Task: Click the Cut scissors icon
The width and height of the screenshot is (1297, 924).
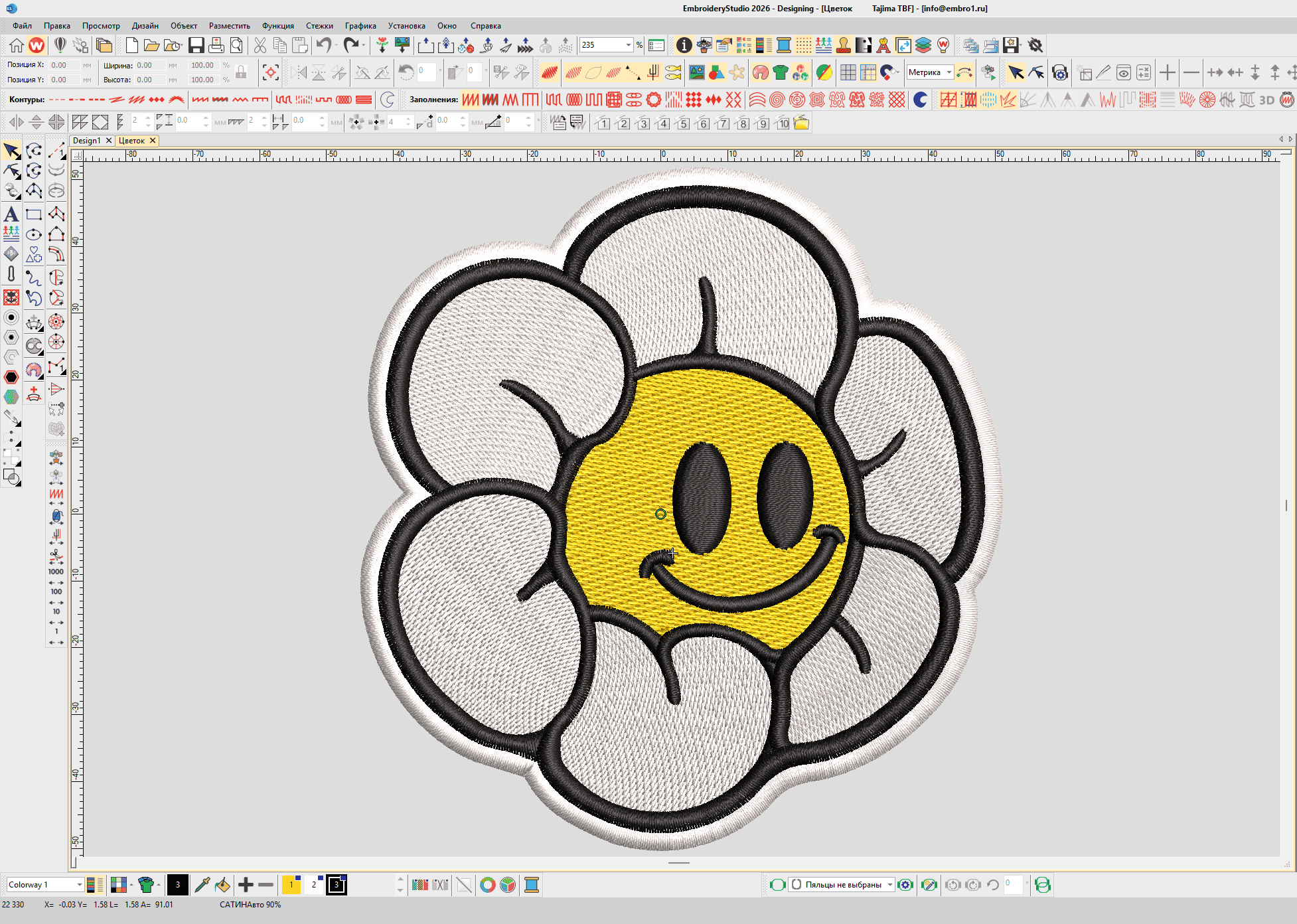Action: coord(260,45)
